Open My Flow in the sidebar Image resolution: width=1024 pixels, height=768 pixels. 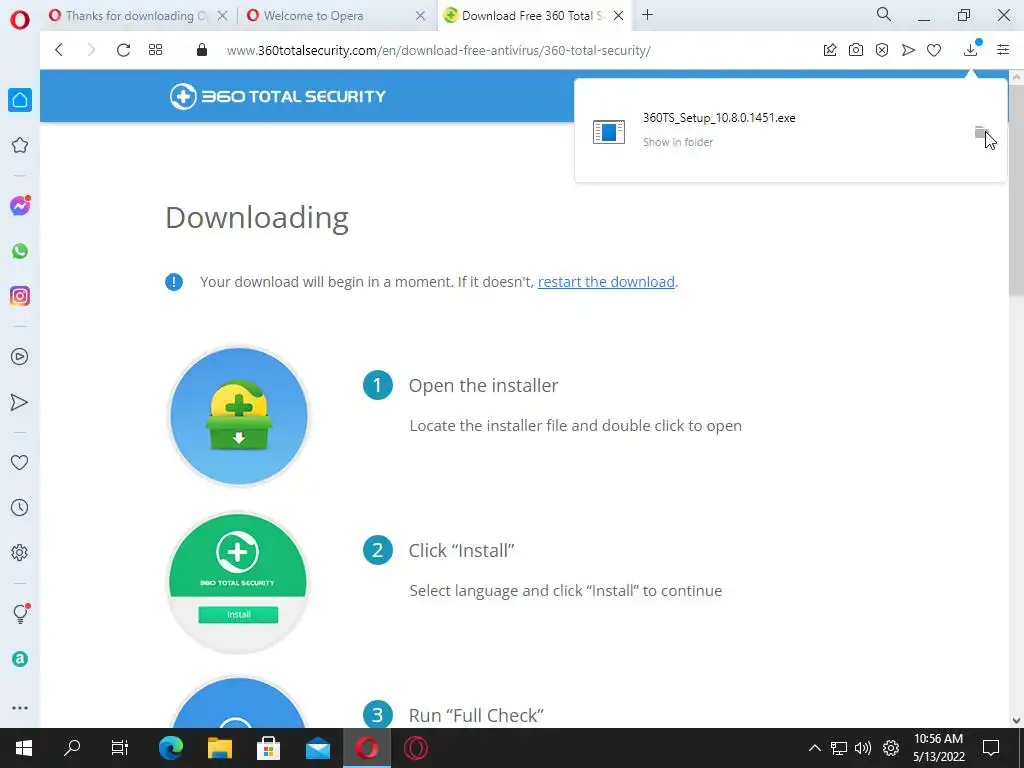click(20, 402)
